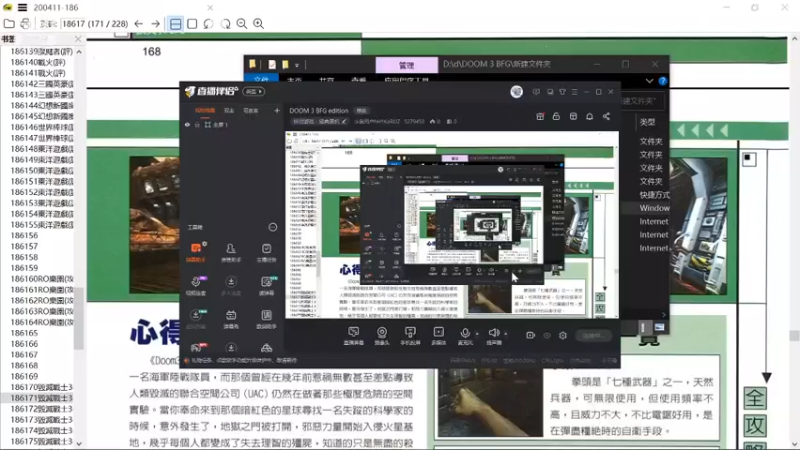Click the bookmark list scroll-up arrow
Screen dimensions: 800x450
click(79, 52)
